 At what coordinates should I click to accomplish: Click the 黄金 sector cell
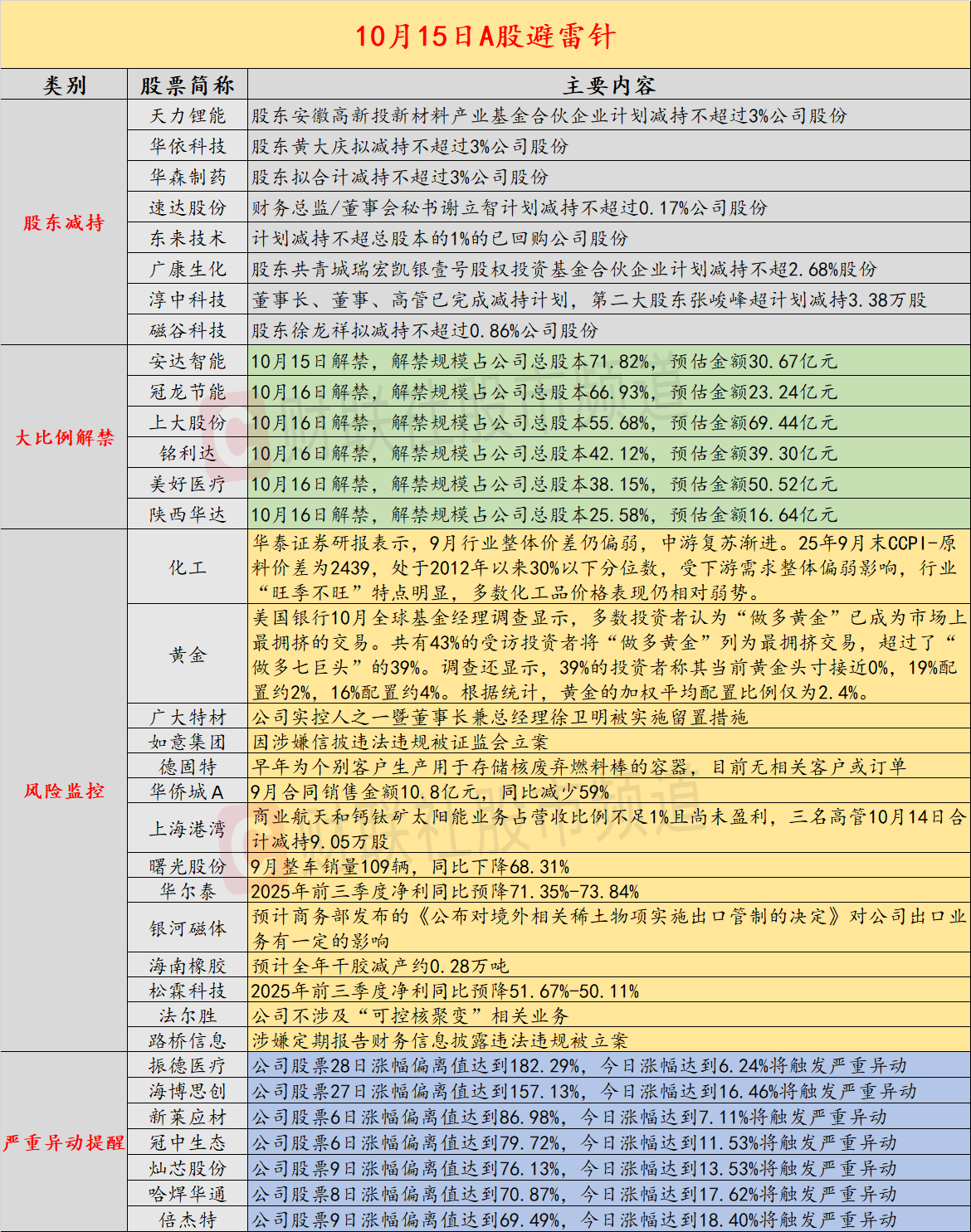pyautogui.click(x=188, y=655)
